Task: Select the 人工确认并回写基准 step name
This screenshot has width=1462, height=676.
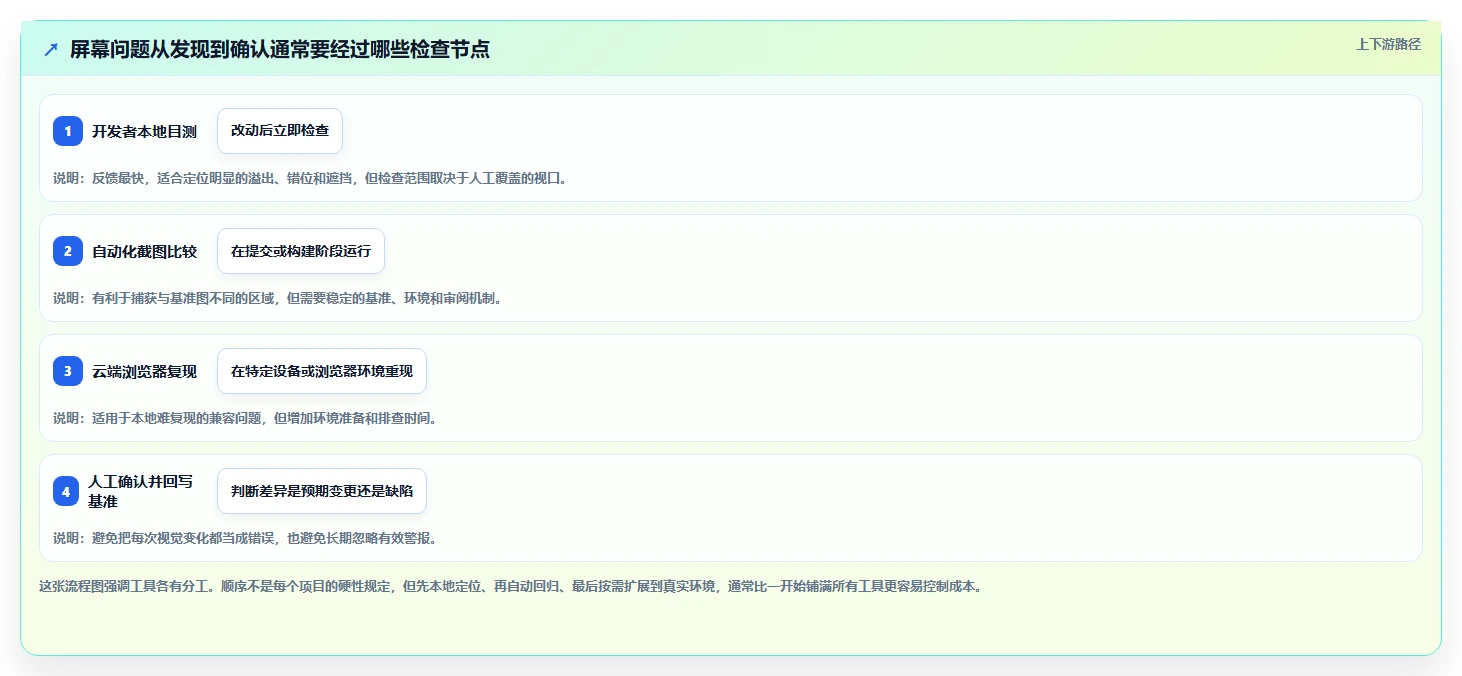Action: tap(141, 491)
